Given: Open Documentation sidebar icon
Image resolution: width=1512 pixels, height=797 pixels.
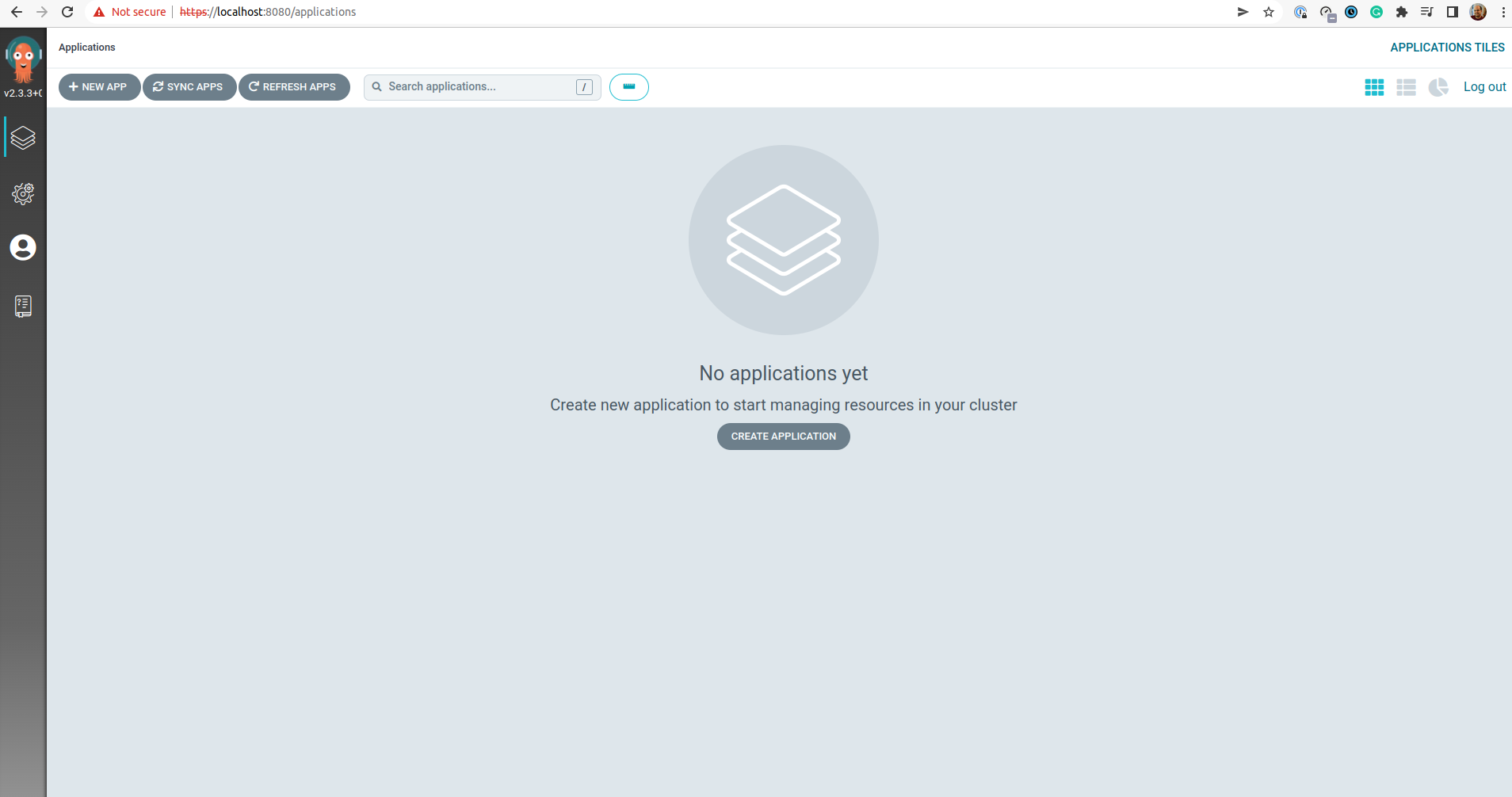Looking at the screenshot, I should click(x=23, y=307).
